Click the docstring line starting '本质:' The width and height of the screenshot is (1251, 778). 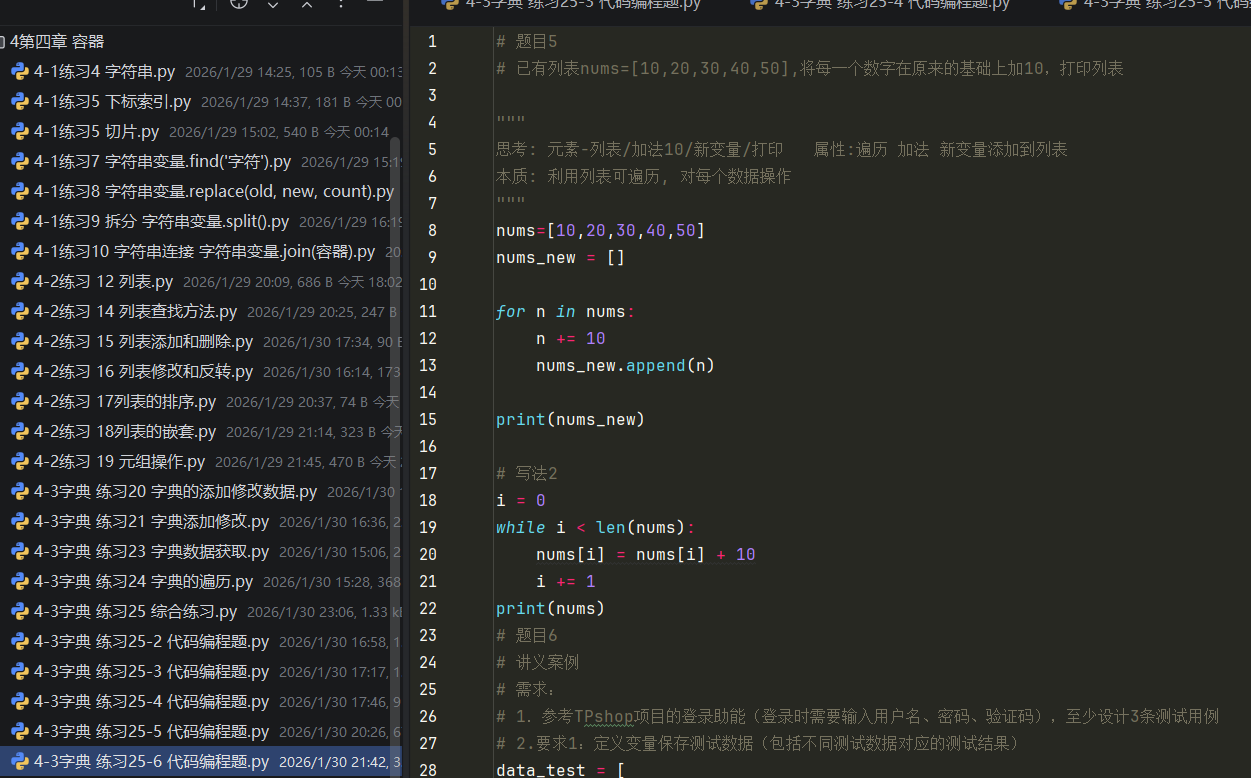643,177
